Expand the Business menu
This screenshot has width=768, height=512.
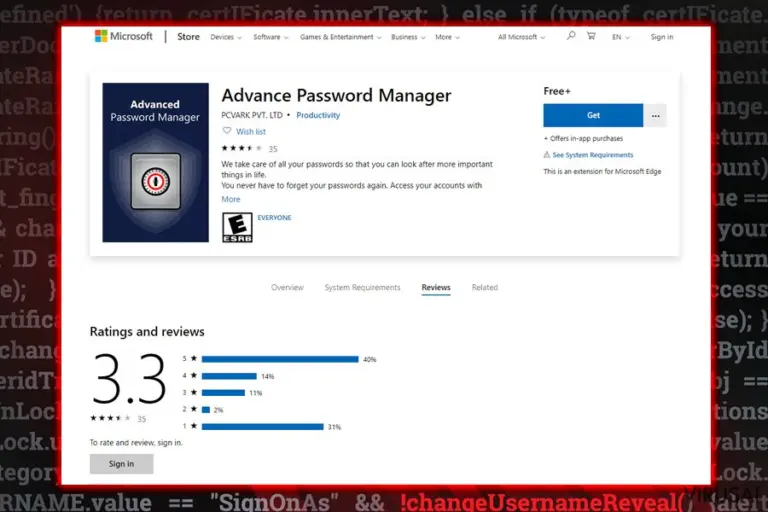408,37
